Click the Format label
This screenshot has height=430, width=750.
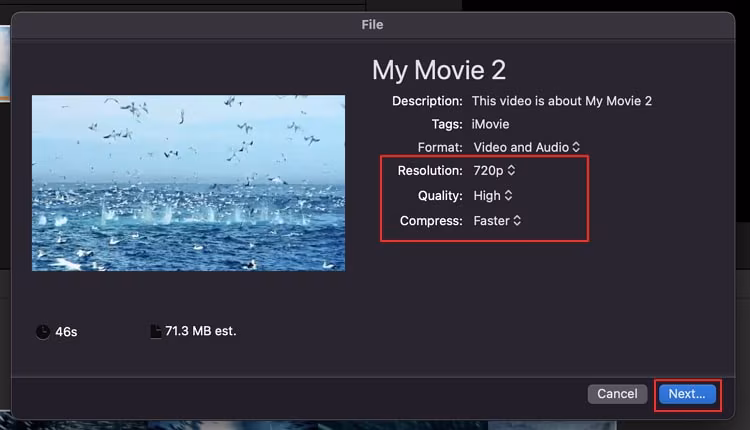pyautogui.click(x=439, y=148)
